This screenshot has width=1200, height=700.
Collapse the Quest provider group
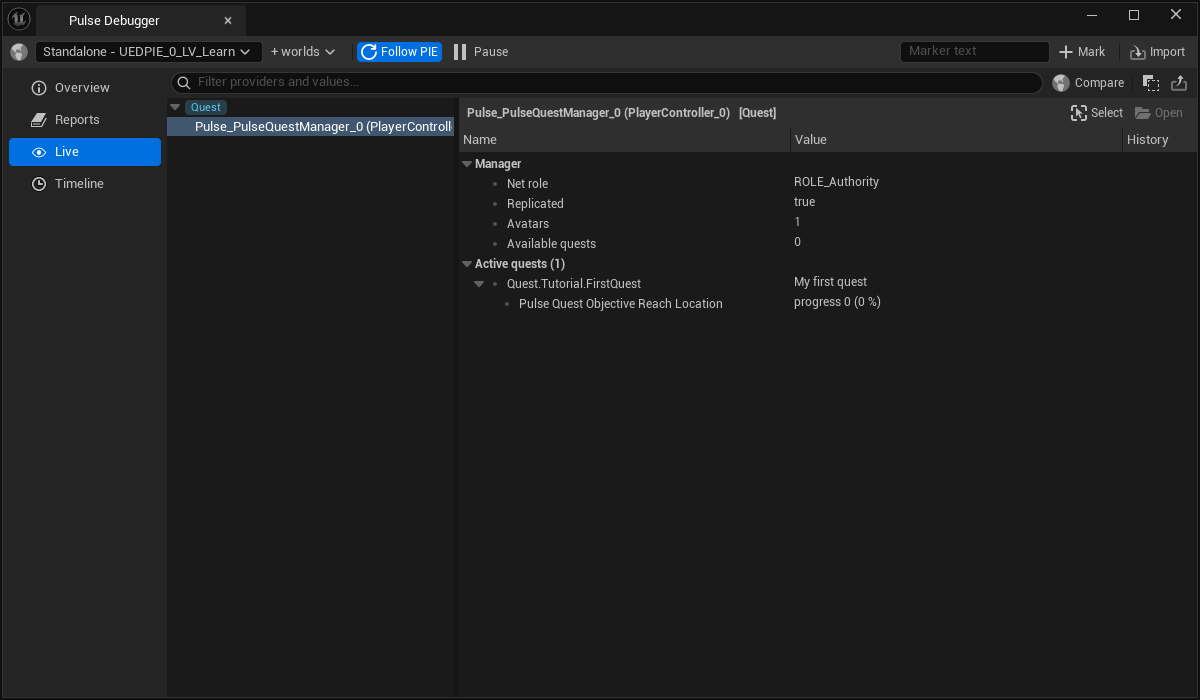pyautogui.click(x=175, y=107)
